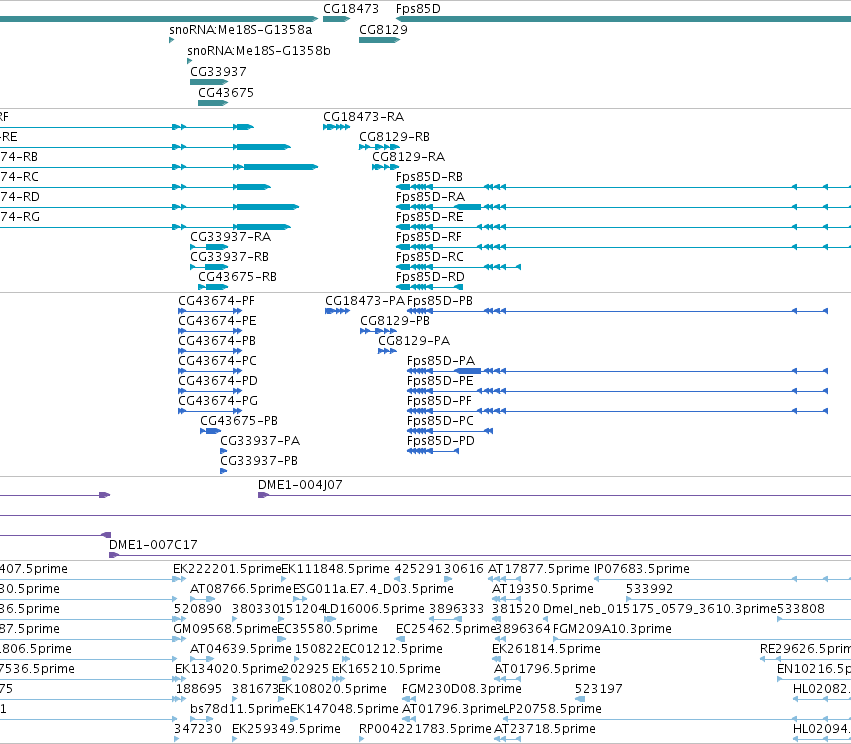851x744 pixels.
Task: Click EST IP07683.5prime
Action: tap(642, 569)
